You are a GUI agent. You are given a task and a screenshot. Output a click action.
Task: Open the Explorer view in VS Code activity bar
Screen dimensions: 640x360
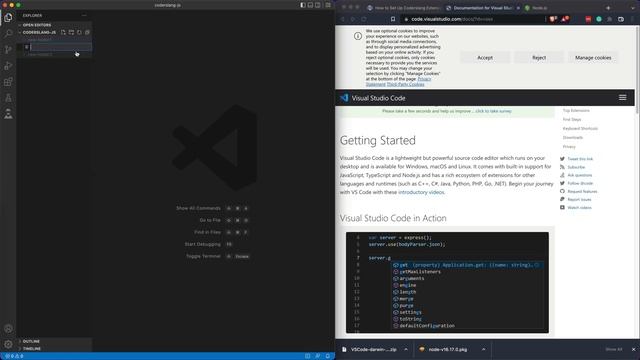click(x=8, y=18)
